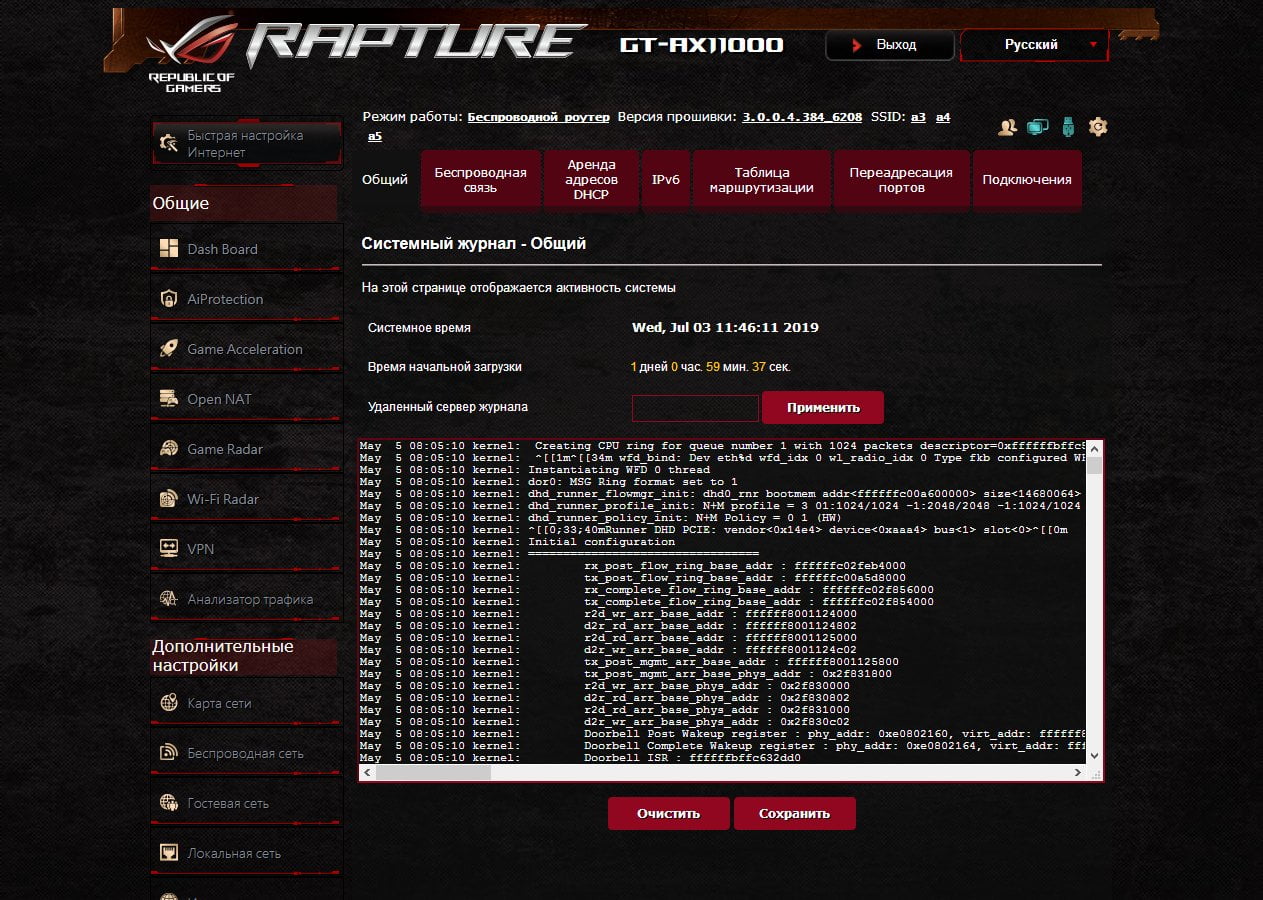Open the users status icon in header
1263x900 pixels.
coord(1008,127)
